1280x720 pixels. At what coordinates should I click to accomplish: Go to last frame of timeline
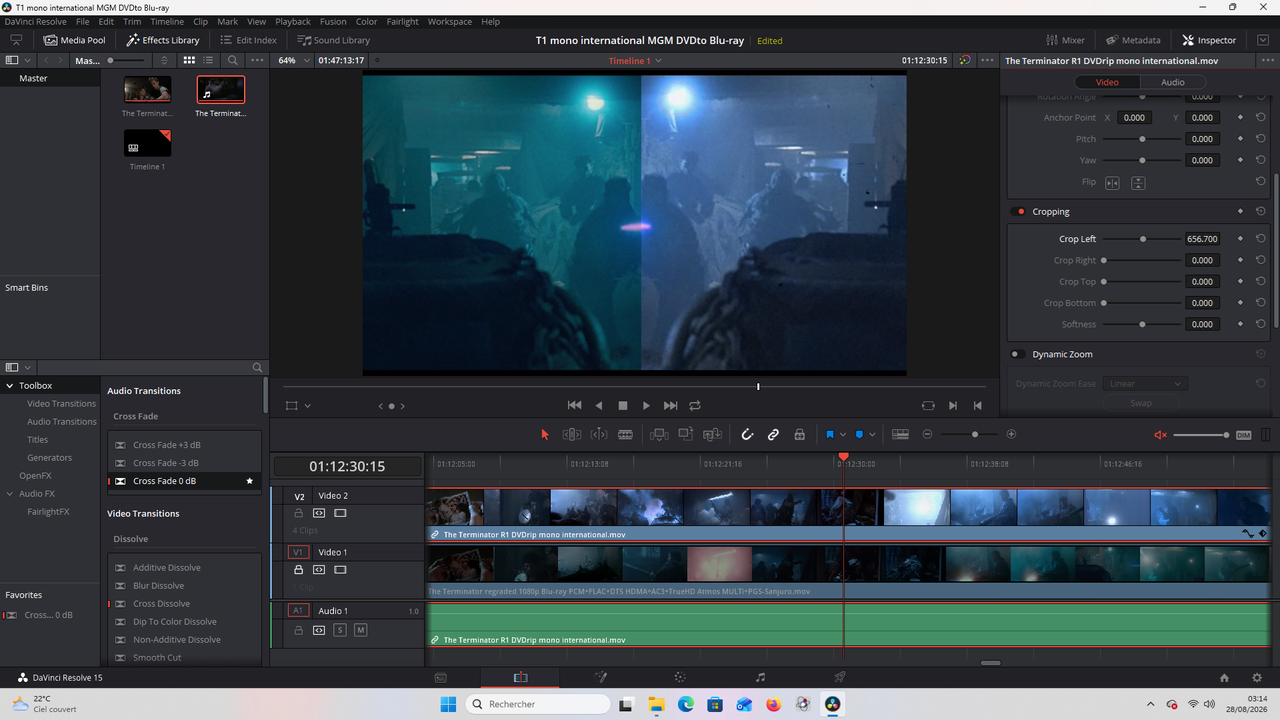pos(670,406)
